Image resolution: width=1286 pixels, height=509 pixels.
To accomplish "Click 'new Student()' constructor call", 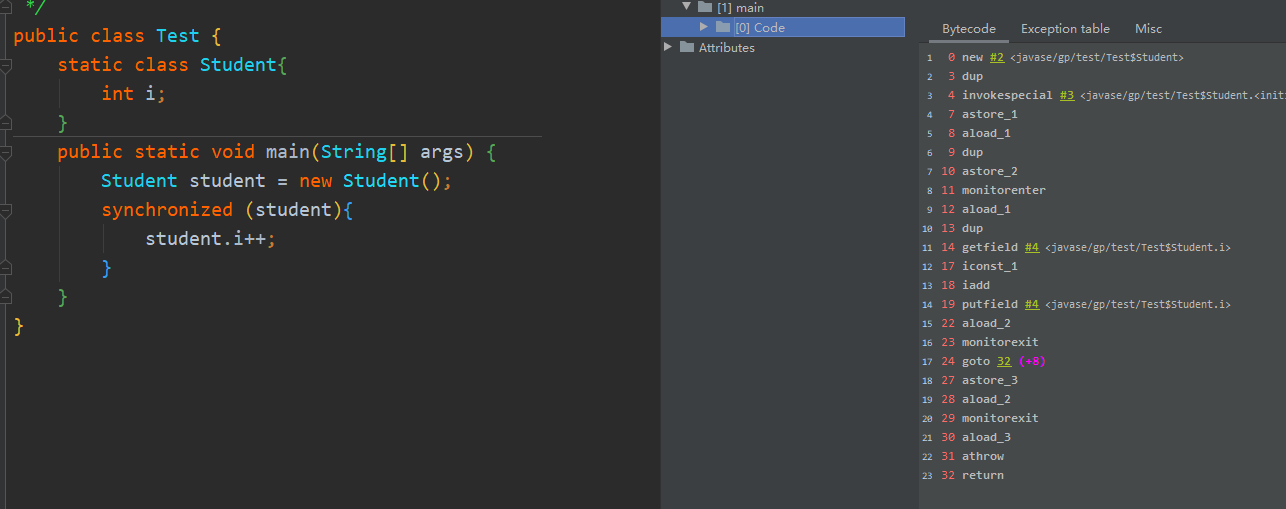I will click(x=370, y=182).
